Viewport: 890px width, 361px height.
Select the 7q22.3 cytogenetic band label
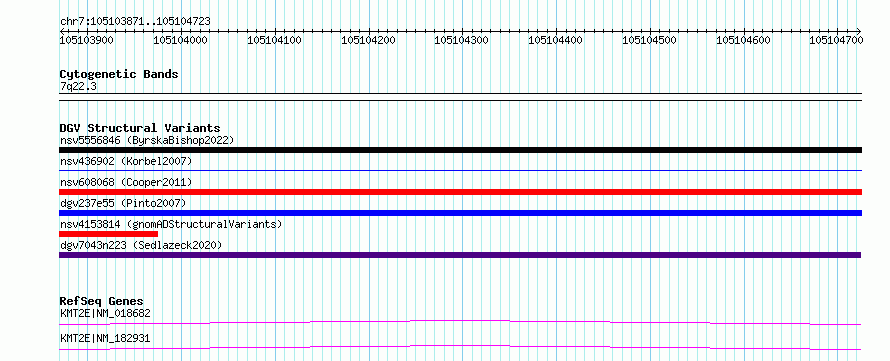(x=78, y=86)
